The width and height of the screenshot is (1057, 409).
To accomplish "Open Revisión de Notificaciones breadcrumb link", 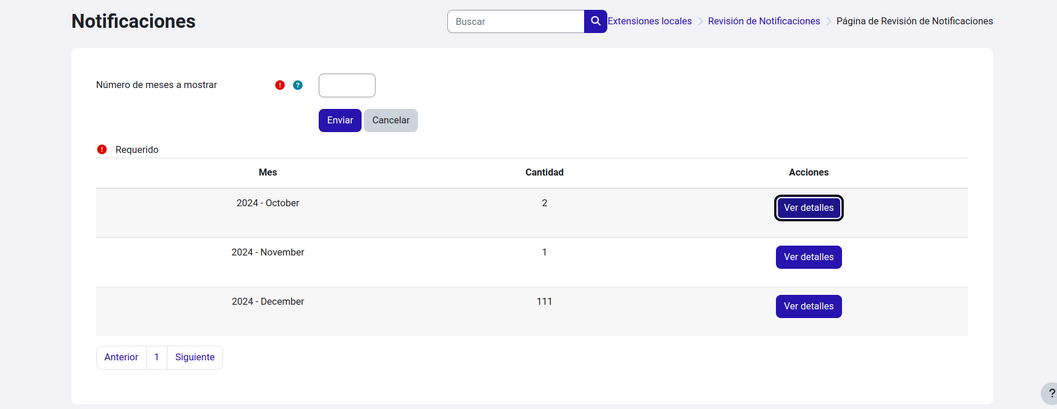I will point(763,21).
